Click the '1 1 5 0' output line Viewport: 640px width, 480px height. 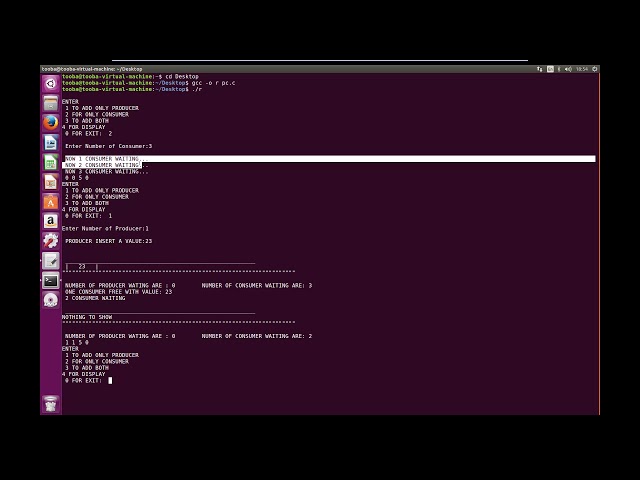[77, 342]
